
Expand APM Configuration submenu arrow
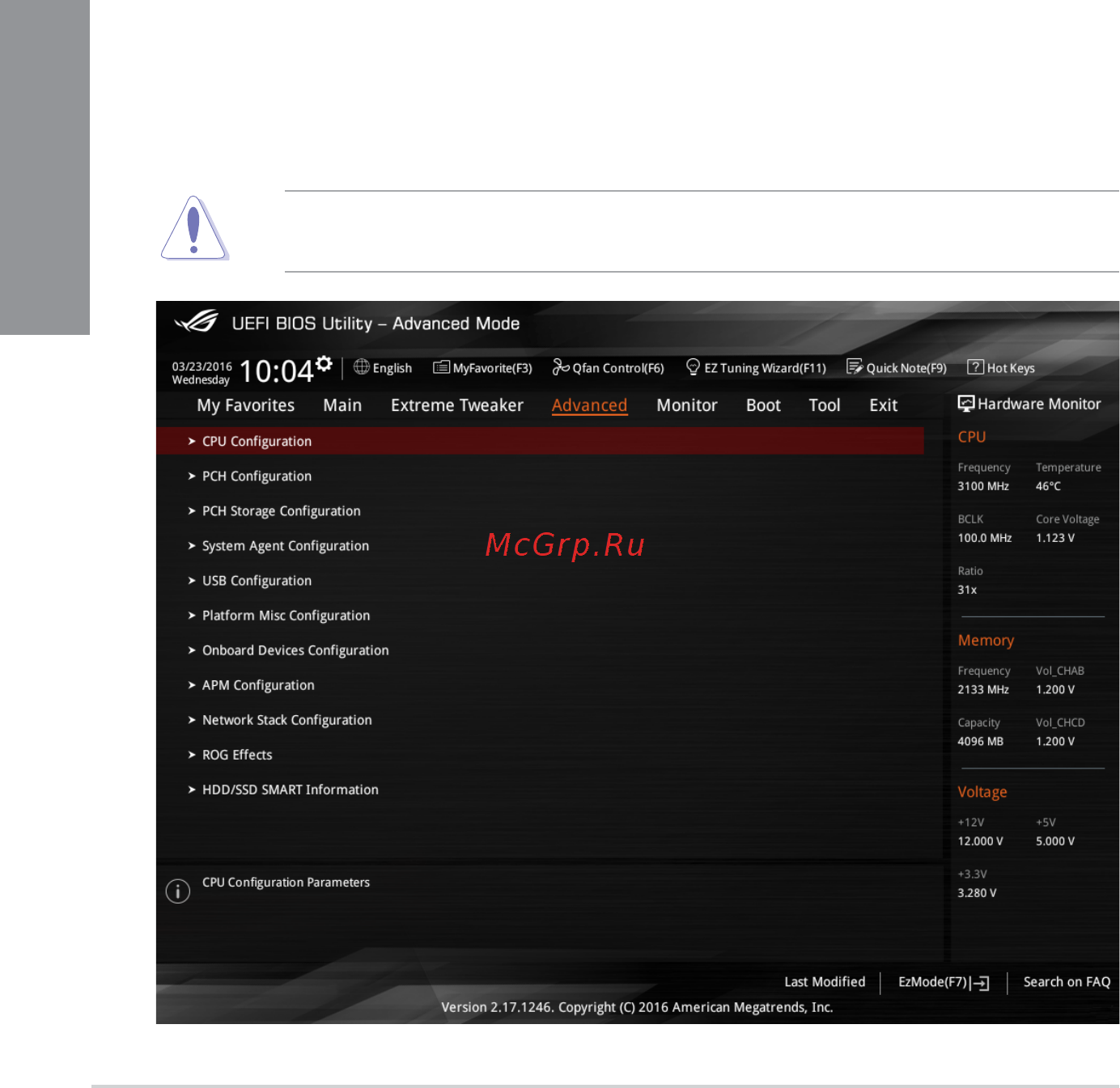pyautogui.click(x=192, y=684)
